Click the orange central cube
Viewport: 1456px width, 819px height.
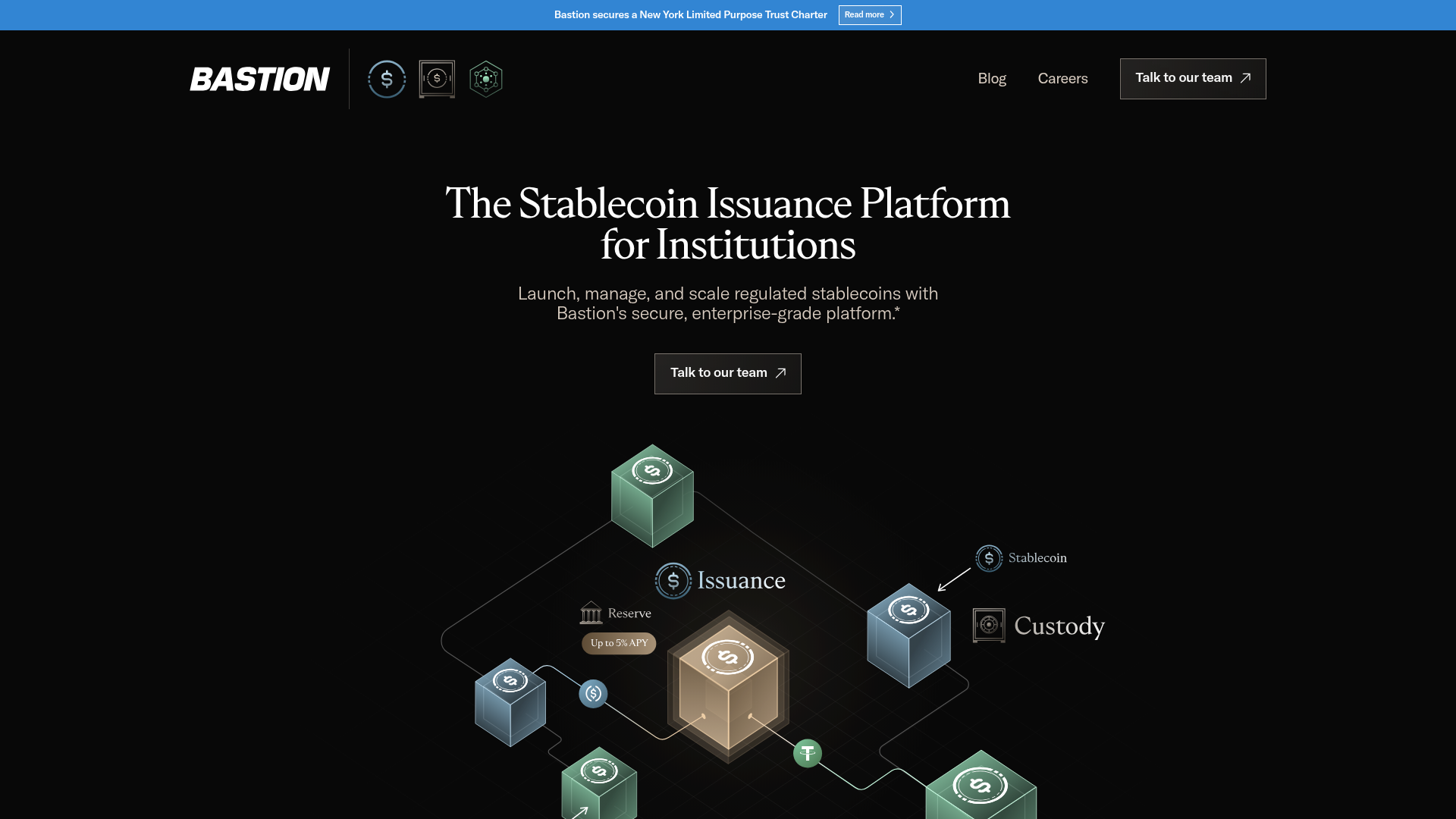coord(728,686)
